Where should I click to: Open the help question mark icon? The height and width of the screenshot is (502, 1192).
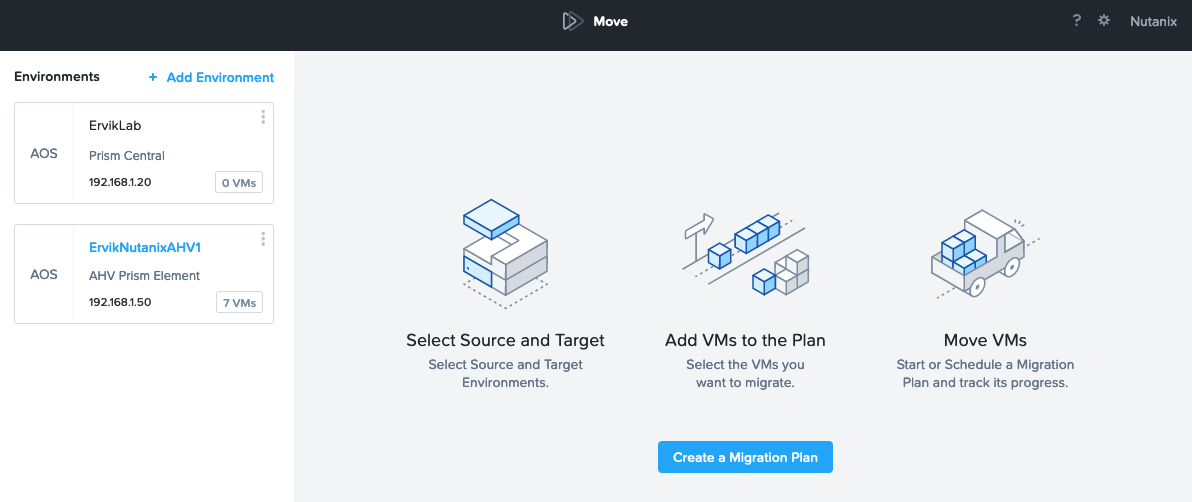tap(1076, 21)
